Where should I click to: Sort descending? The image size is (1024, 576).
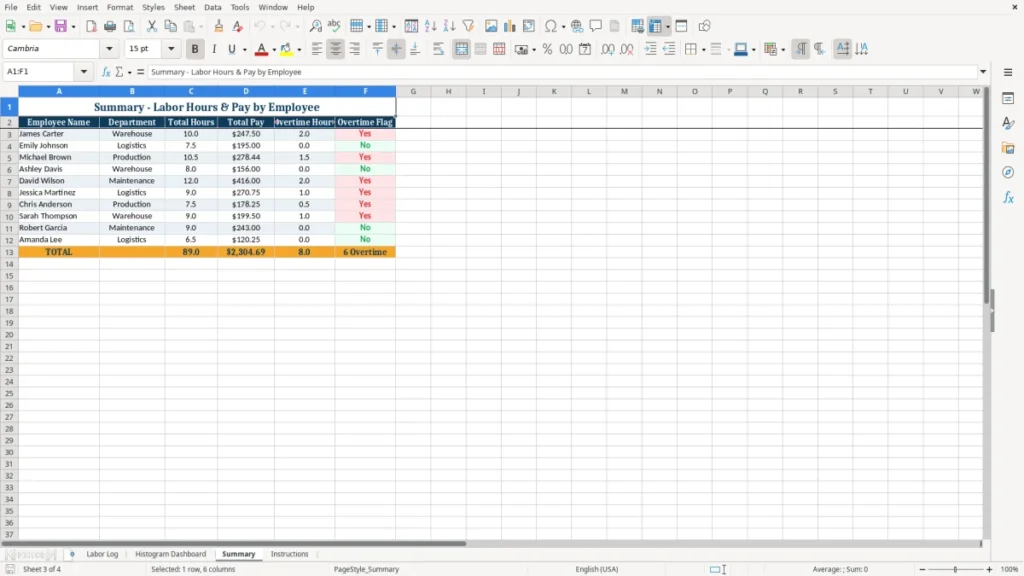(449, 26)
